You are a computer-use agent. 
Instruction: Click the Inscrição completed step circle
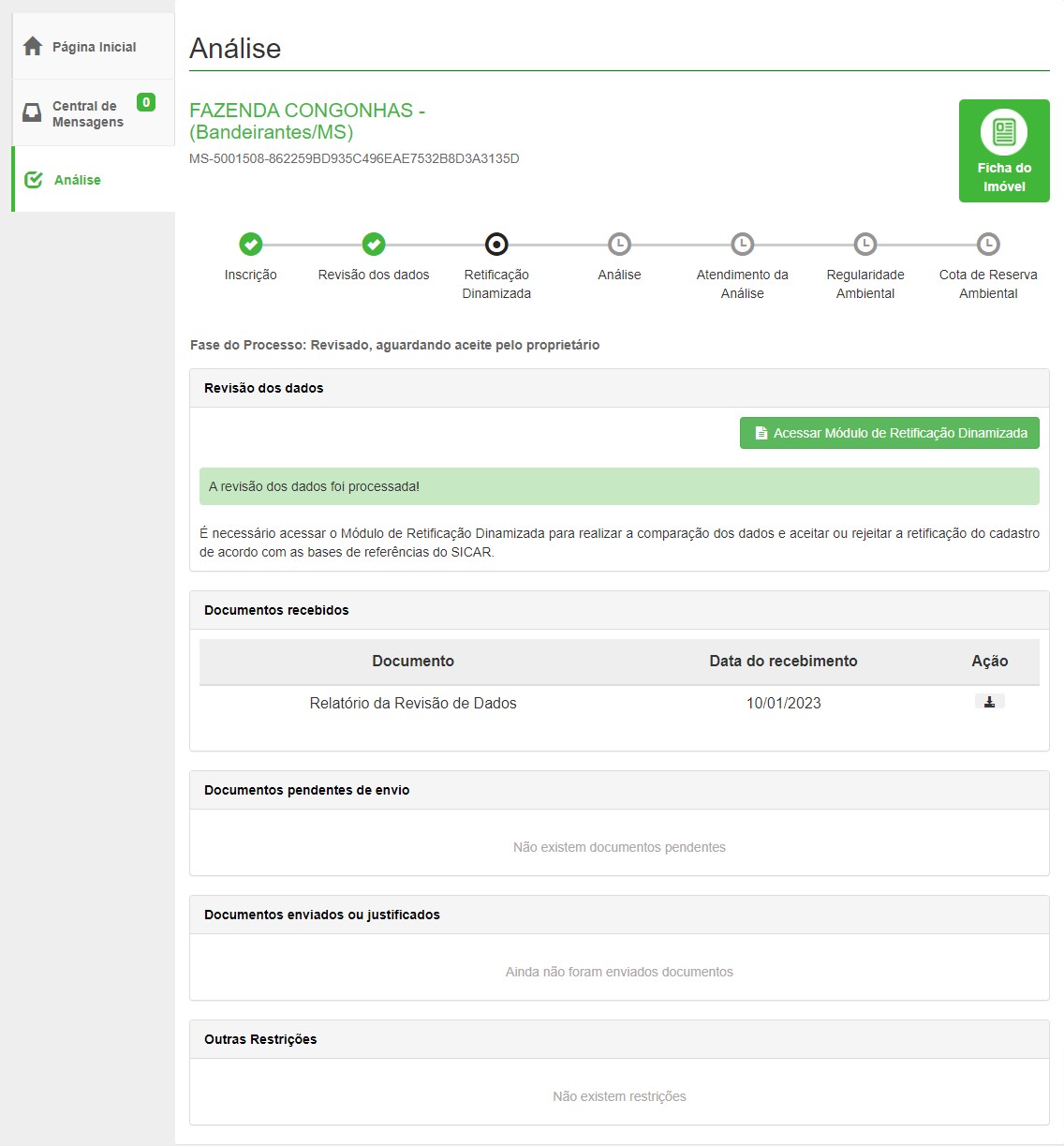[x=251, y=245]
